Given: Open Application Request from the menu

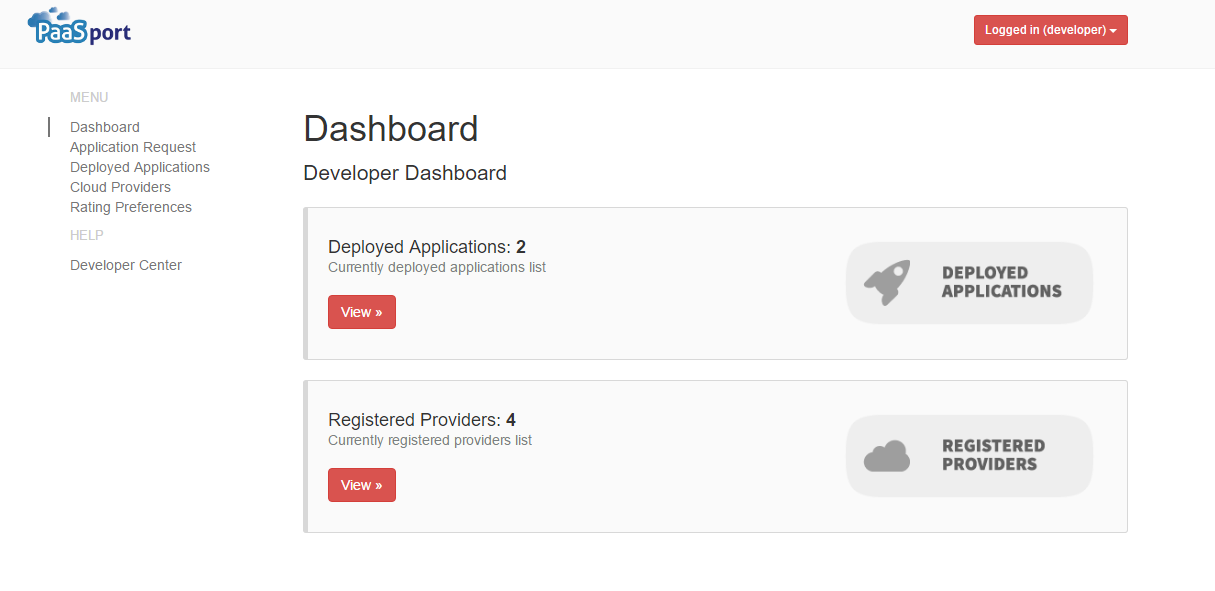Looking at the screenshot, I should [133, 147].
